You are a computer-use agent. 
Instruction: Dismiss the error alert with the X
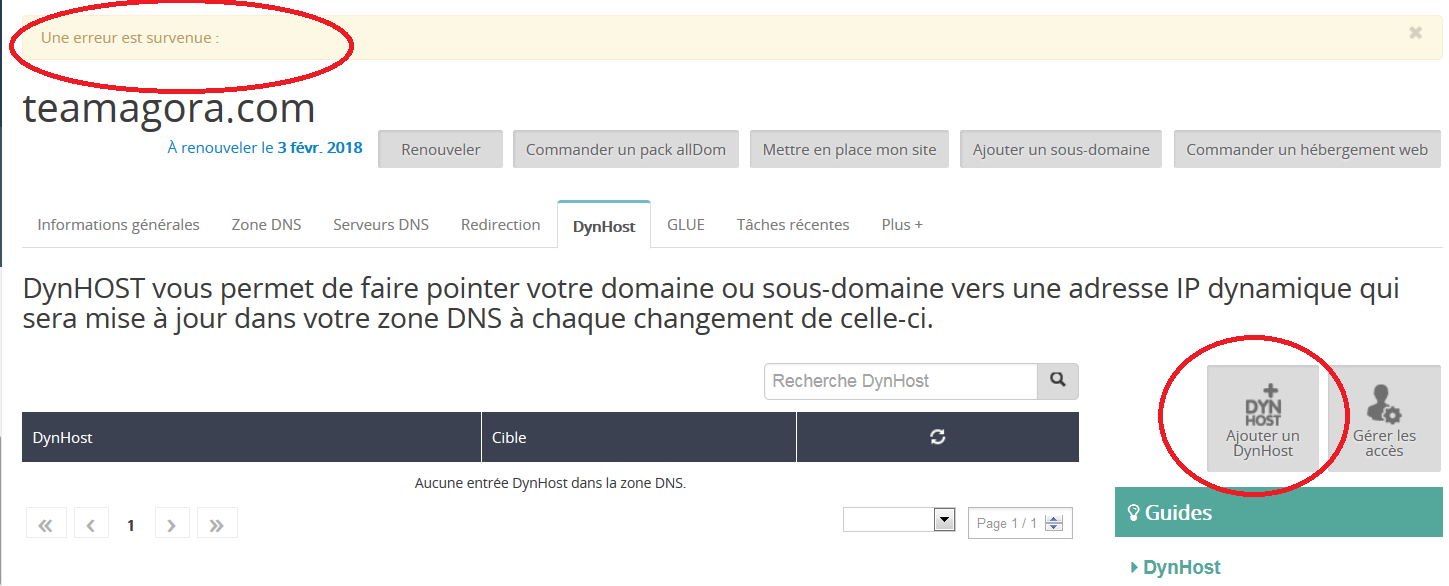pos(1415,33)
